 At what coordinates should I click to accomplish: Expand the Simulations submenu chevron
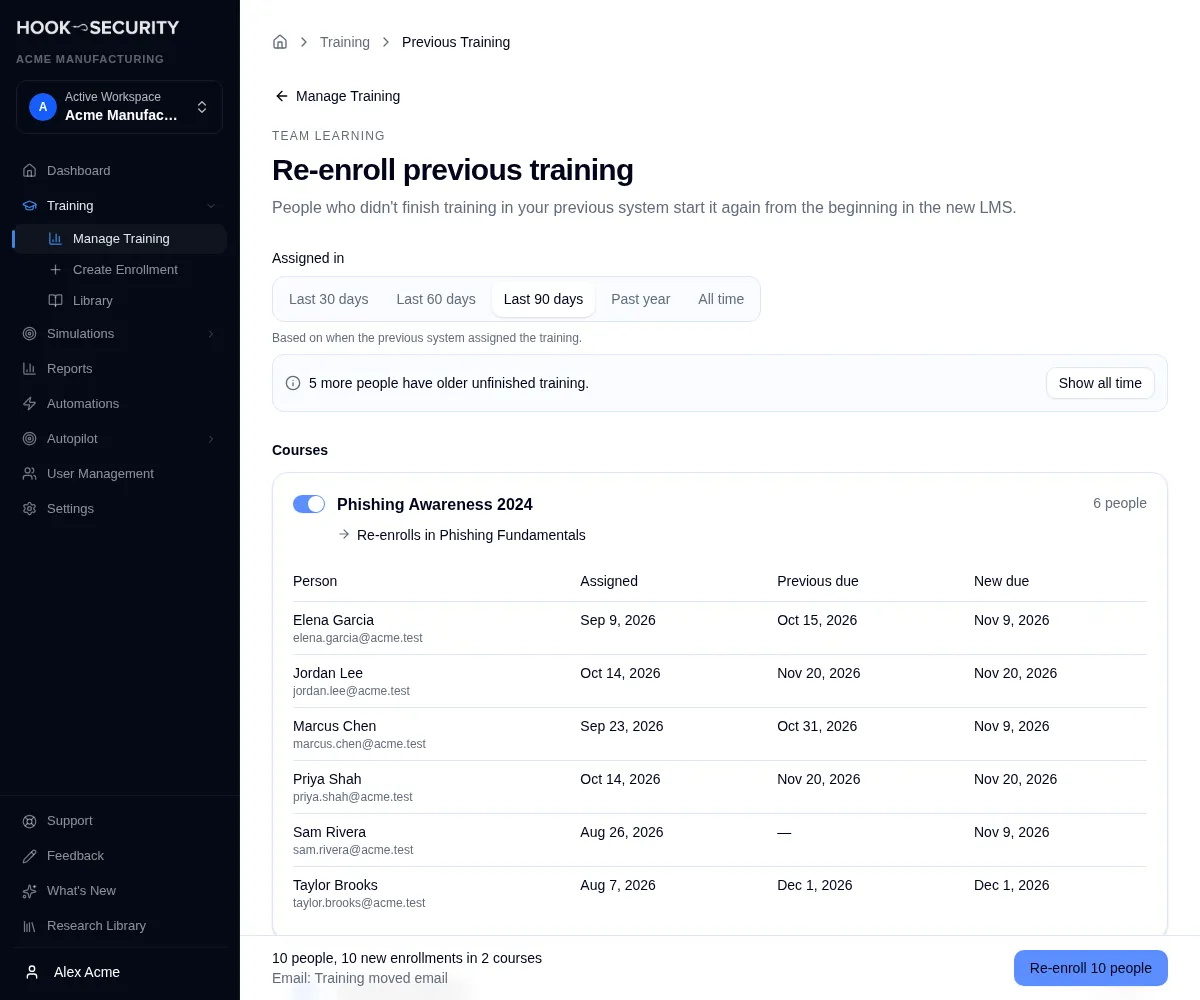point(211,334)
